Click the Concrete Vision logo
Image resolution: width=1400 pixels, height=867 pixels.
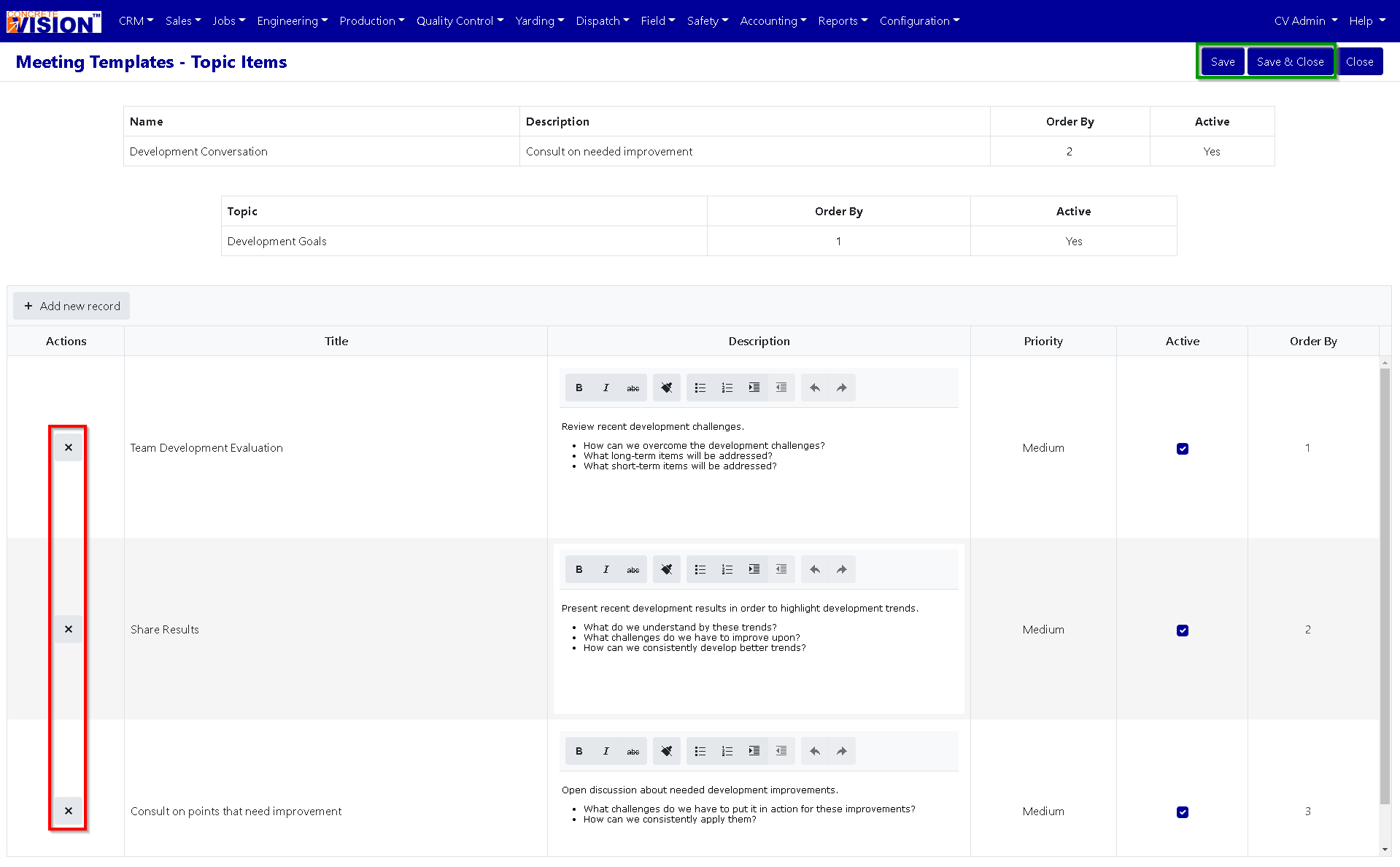tap(54, 22)
